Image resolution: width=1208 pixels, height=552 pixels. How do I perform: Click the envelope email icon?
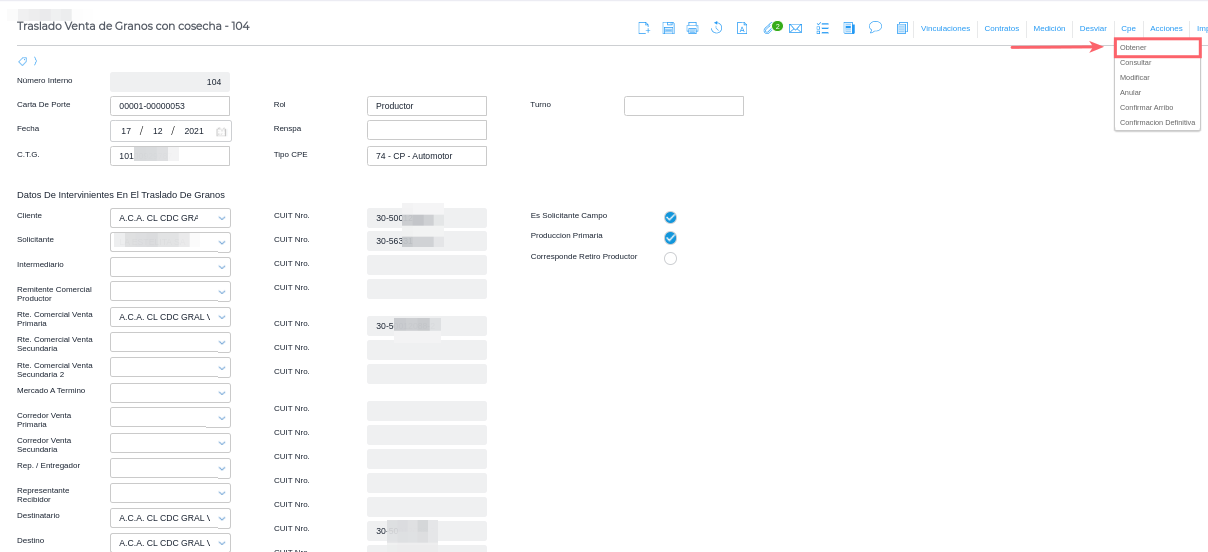(x=795, y=28)
